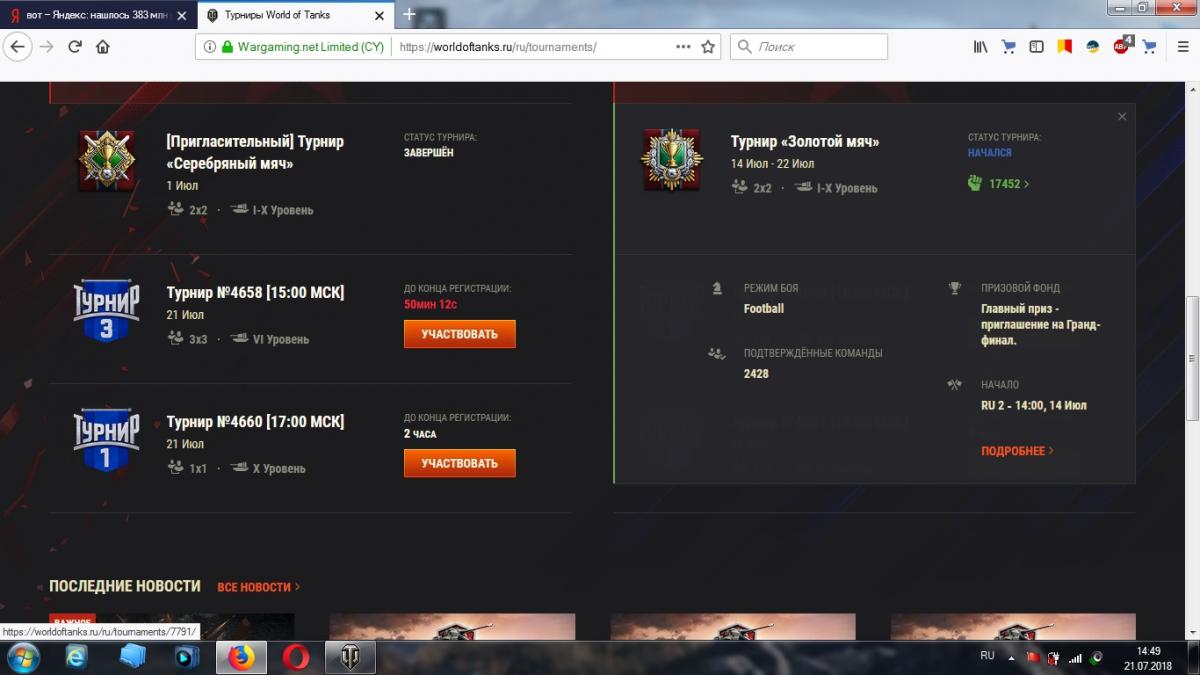Click the Golden Ball tournament trophy icon
The image size is (1200, 675).
(x=672, y=158)
